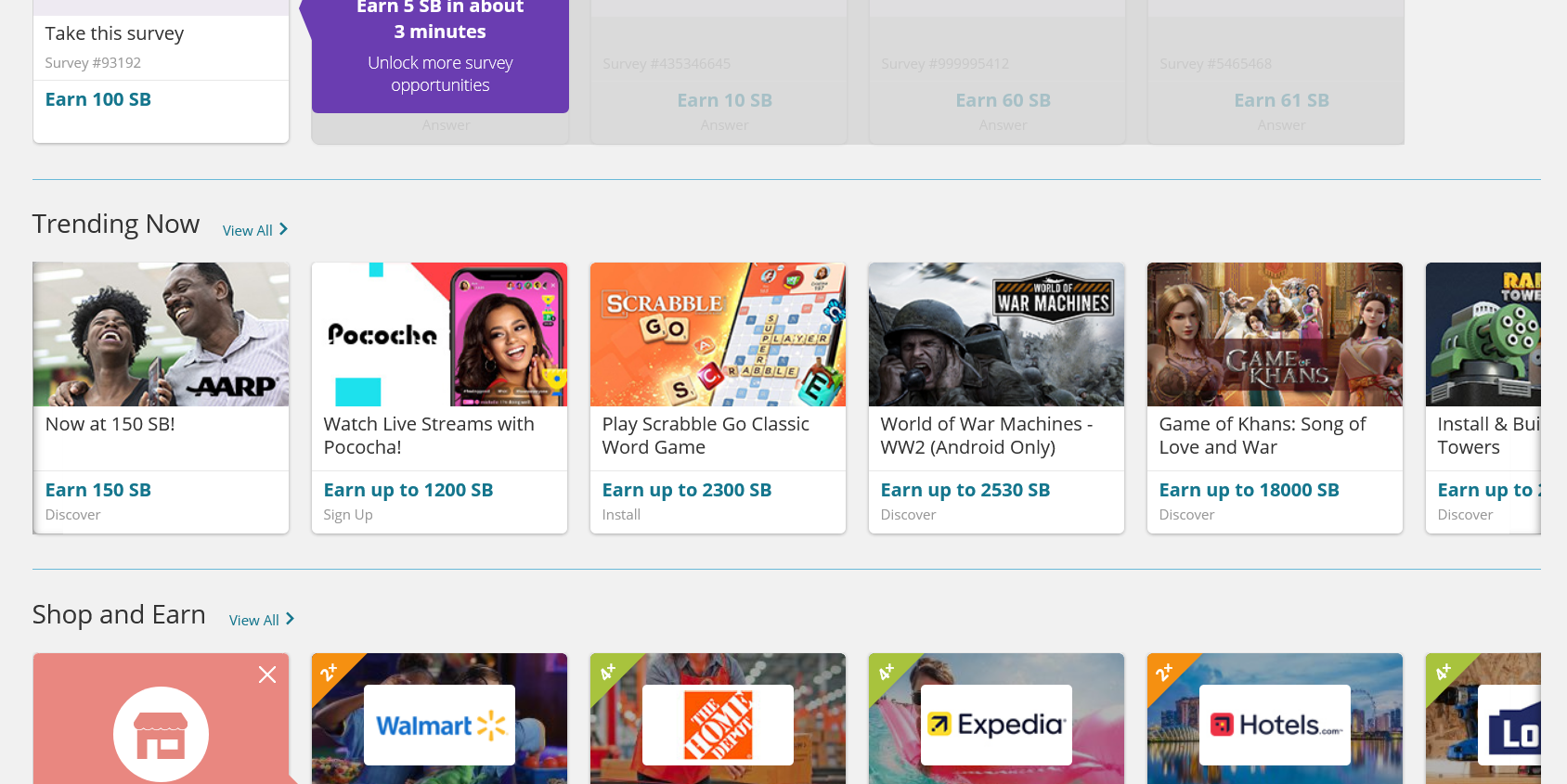
Task: Click Earn up to 1200 SB
Action: (x=408, y=490)
